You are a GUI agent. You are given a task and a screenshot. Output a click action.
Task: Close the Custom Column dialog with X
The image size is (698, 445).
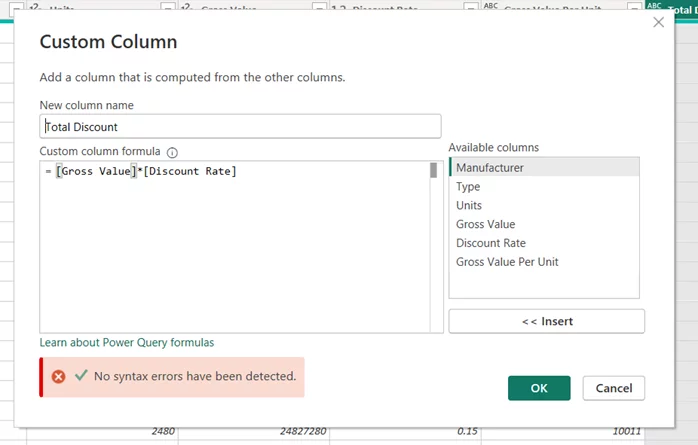click(x=658, y=22)
